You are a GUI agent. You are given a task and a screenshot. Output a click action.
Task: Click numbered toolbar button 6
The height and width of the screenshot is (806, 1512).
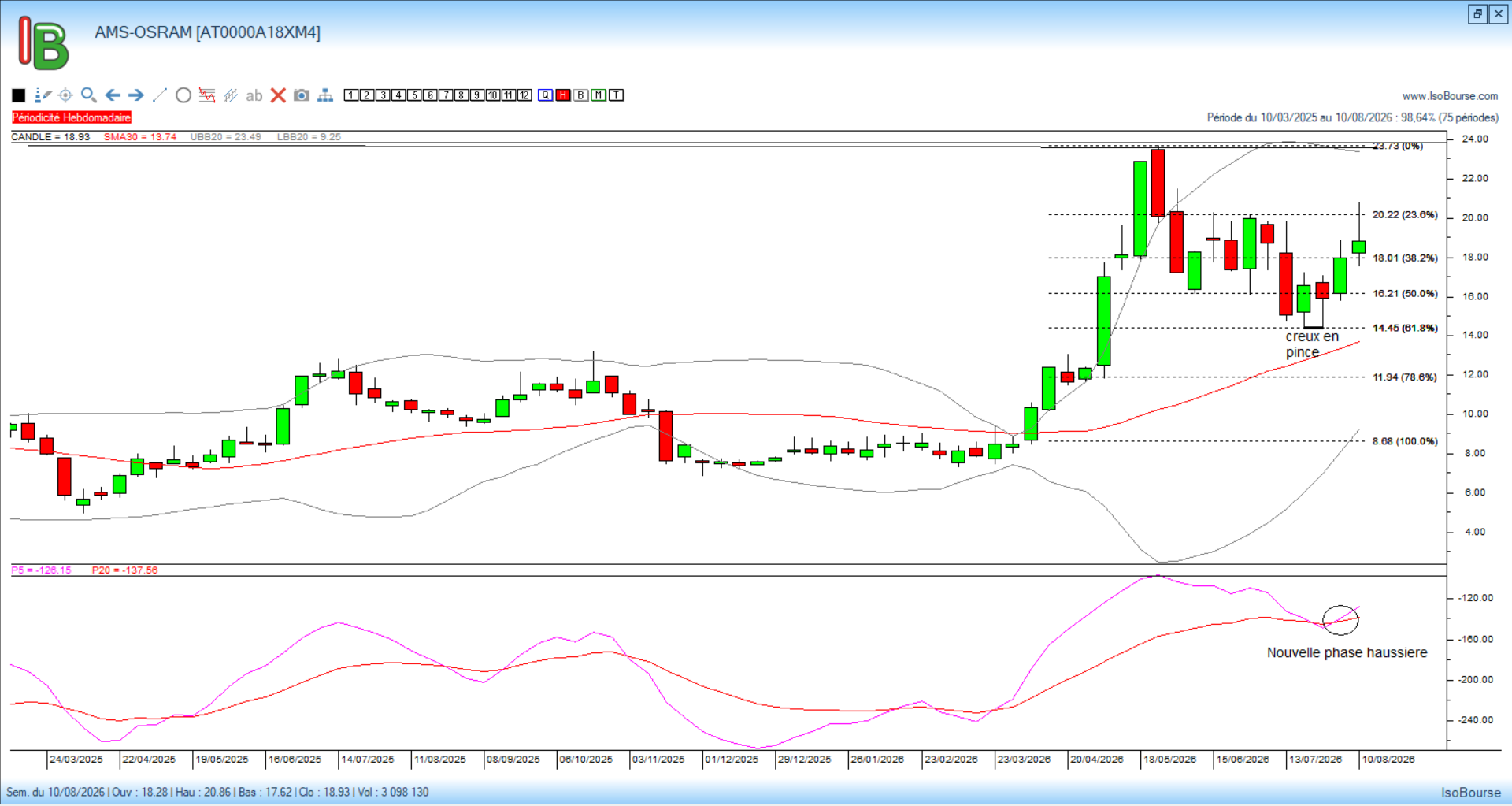point(430,95)
